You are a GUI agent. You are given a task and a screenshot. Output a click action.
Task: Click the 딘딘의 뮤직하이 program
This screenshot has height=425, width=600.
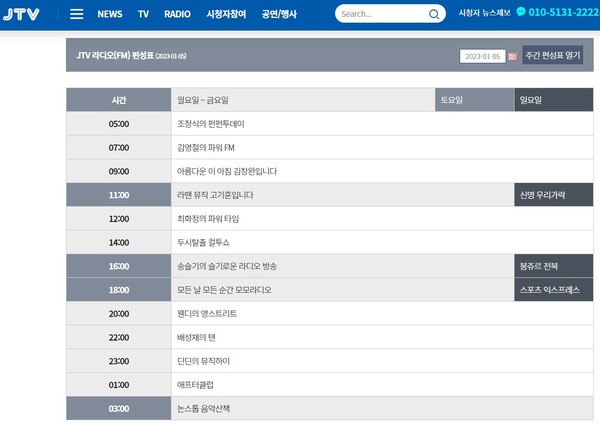(x=203, y=361)
